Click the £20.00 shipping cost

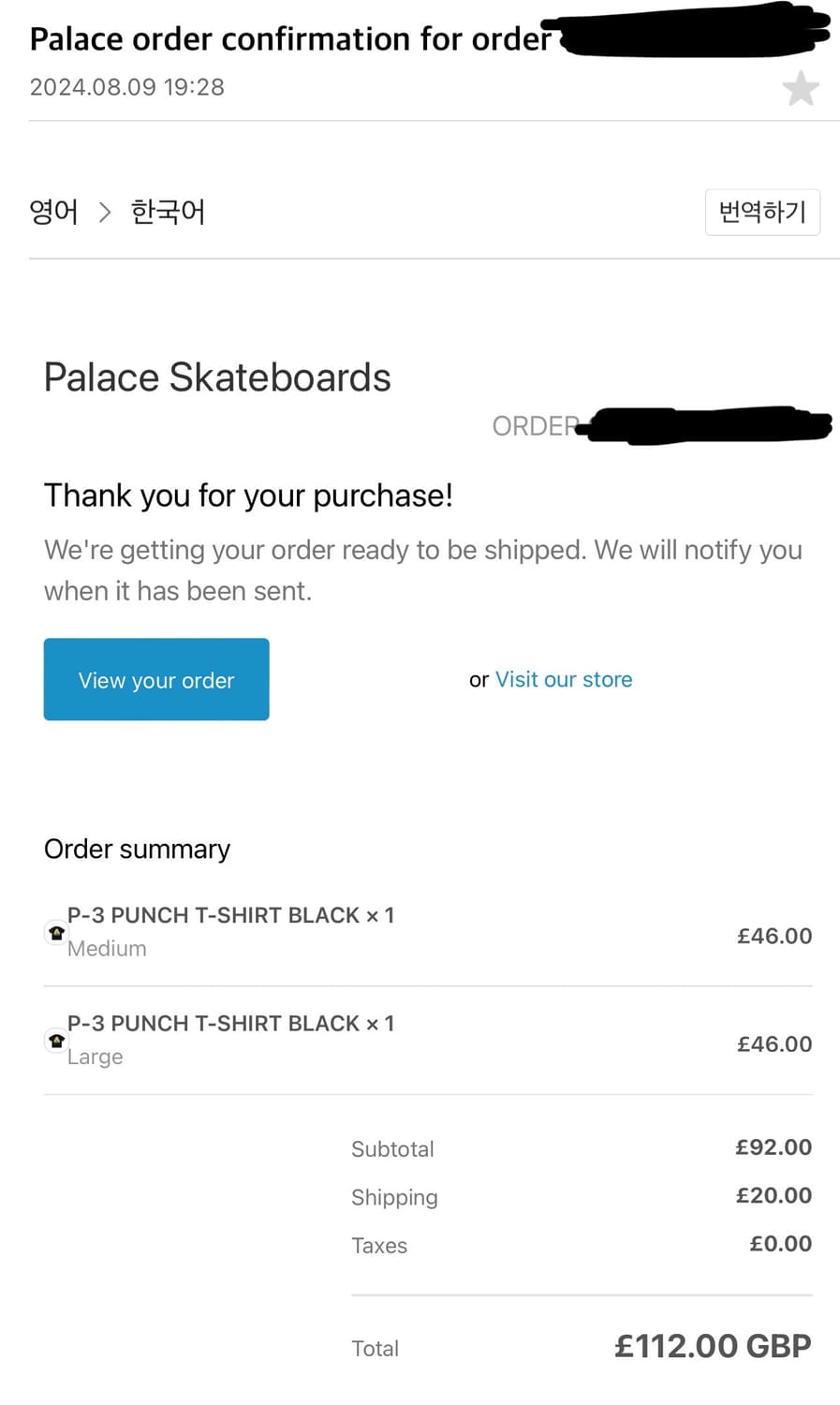click(x=774, y=1195)
